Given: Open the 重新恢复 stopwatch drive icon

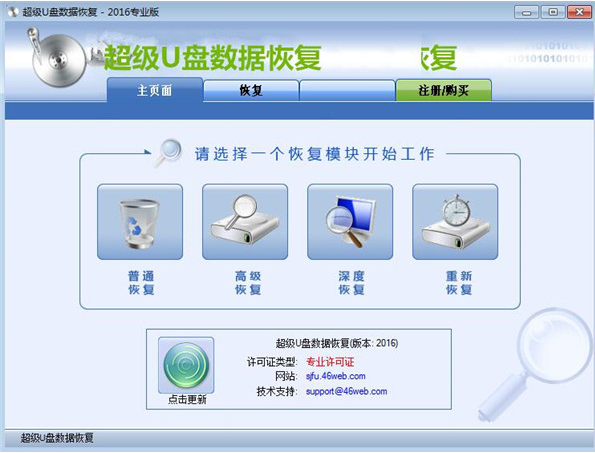Looking at the screenshot, I should tap(455, 222).
